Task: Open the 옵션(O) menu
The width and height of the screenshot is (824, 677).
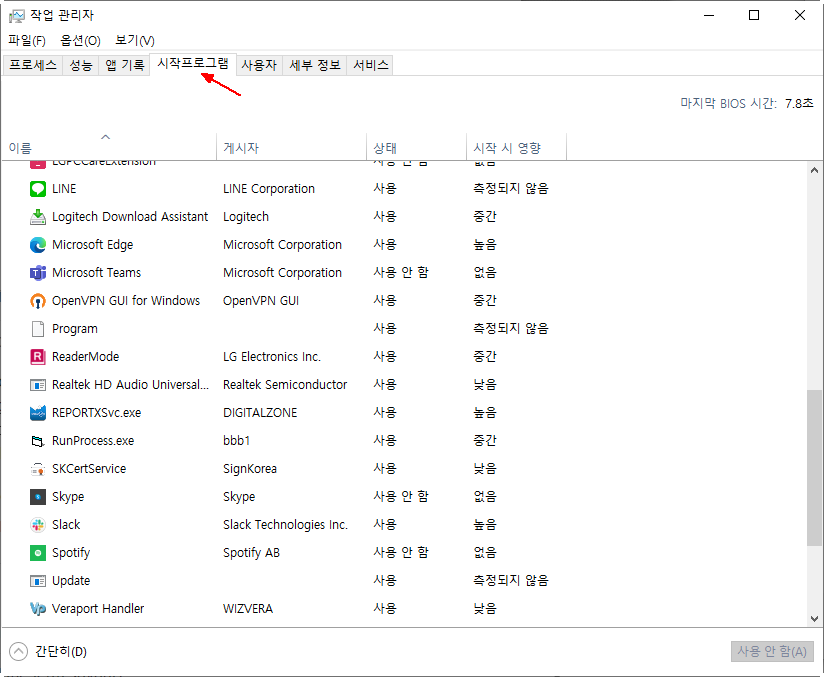Action: click(80, 40)
